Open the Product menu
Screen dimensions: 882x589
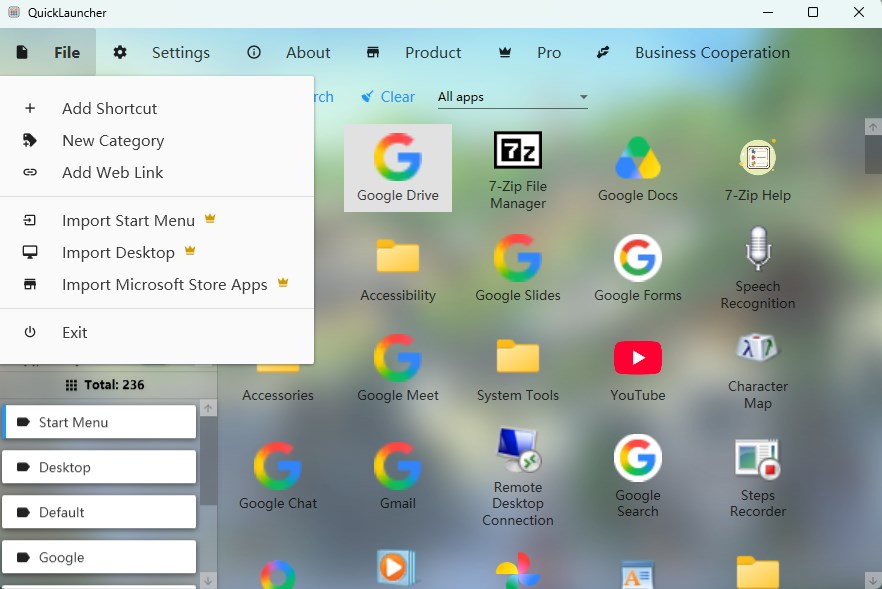coord(413,52)
